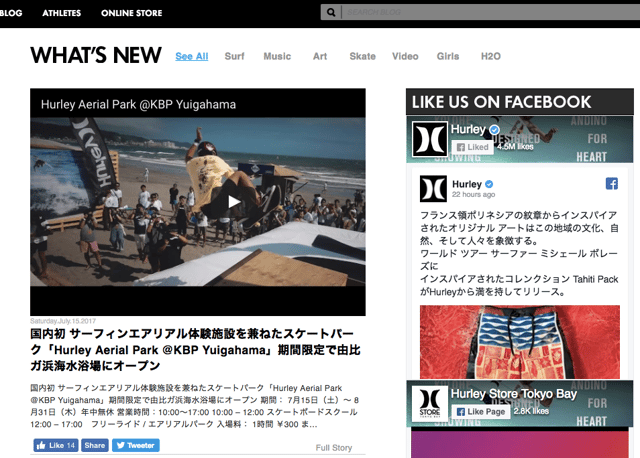This screenshot has width=640, height=458.
Task: Click the Facebook icon on the post
Action: pyautogui.click(x=611, y=184)
